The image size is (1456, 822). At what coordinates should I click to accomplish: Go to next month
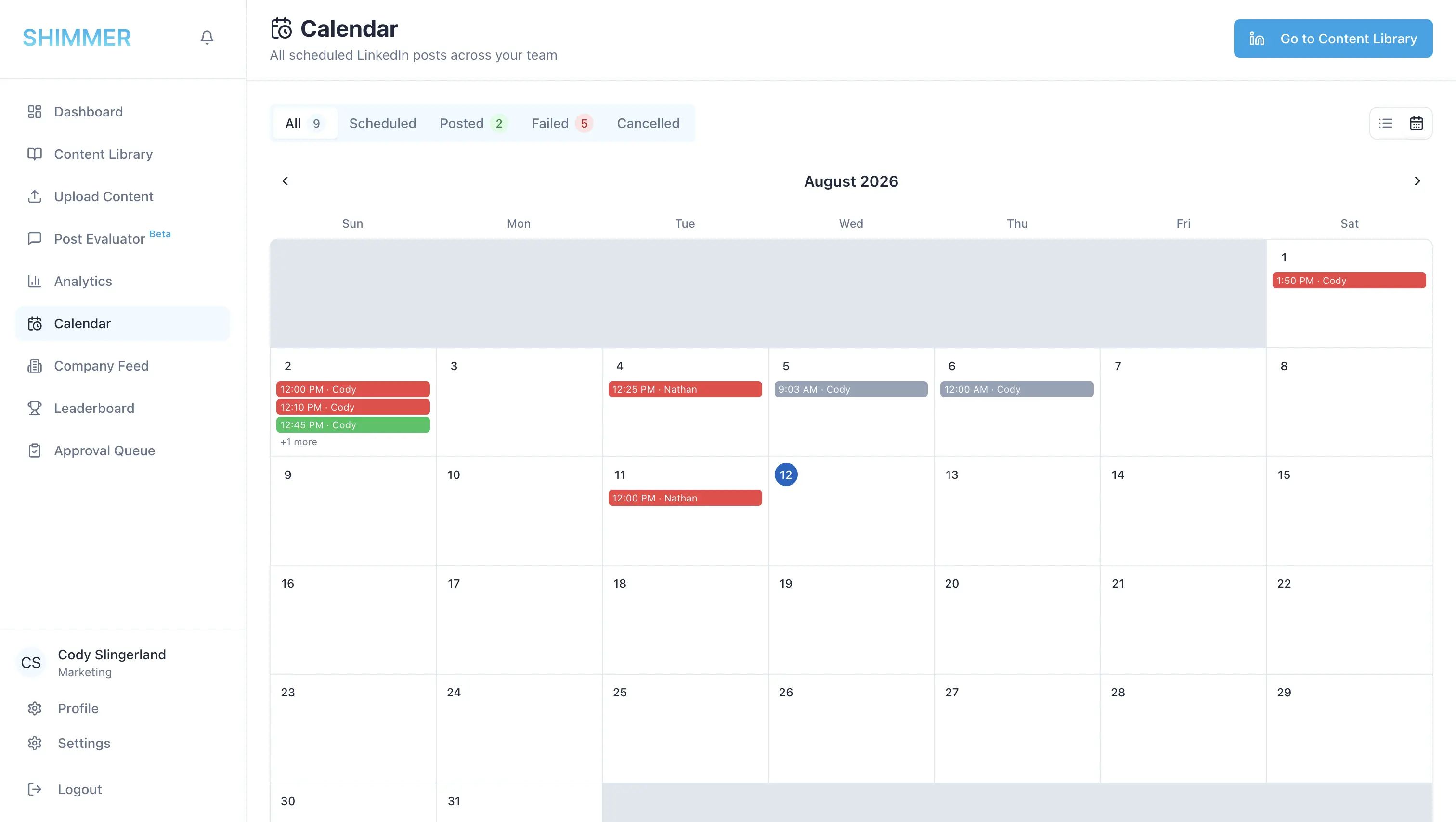[x=1417, y=181]
